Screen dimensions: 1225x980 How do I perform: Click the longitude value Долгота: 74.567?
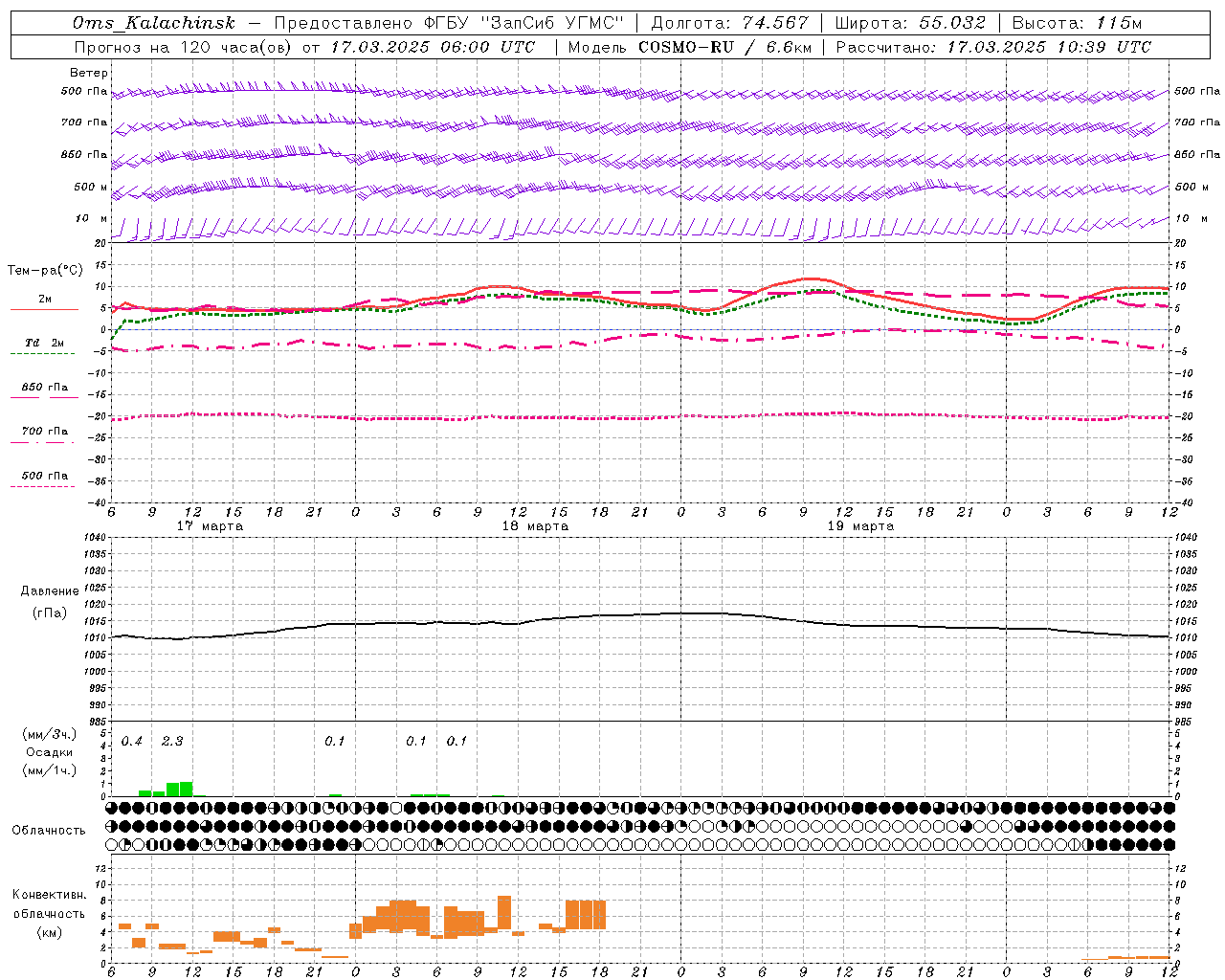coord(729,23)
